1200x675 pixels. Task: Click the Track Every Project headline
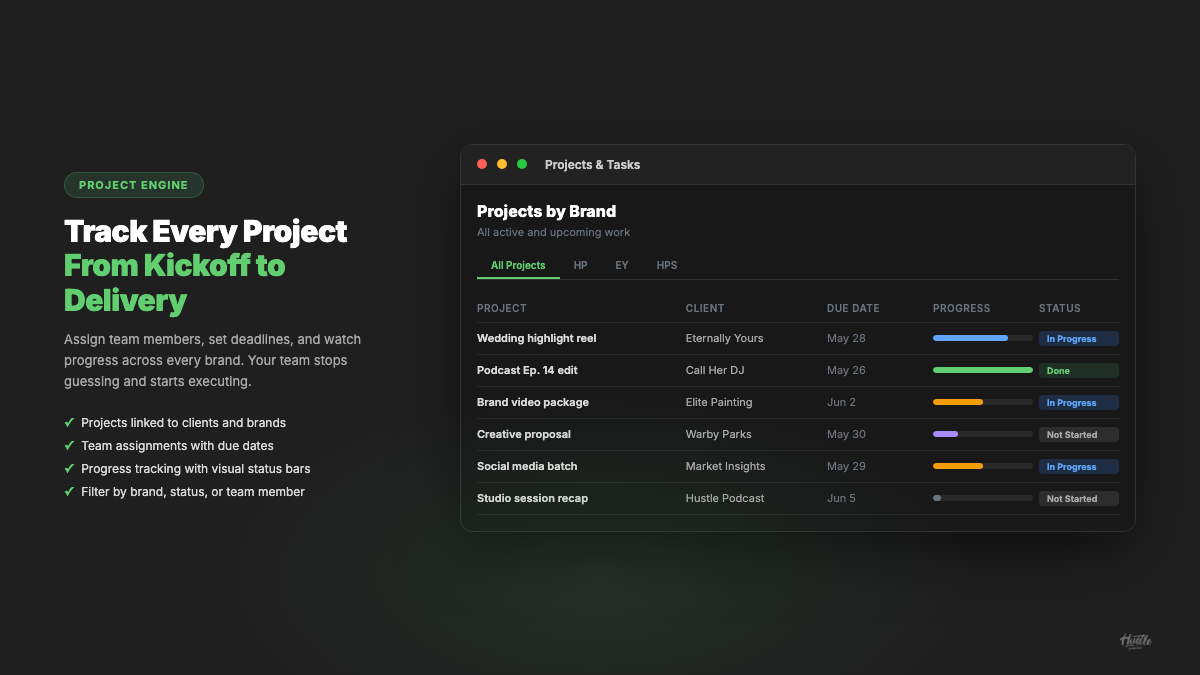point(206,232)
